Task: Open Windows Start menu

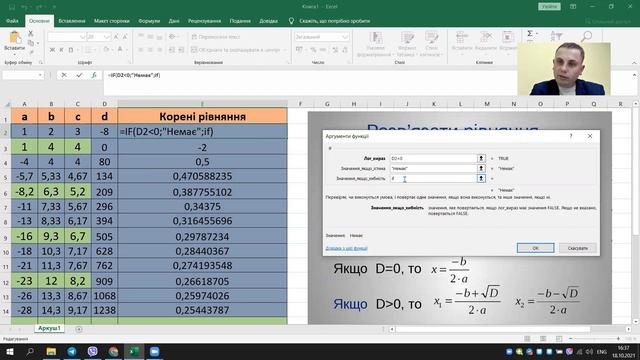Action: coord(9,351)
